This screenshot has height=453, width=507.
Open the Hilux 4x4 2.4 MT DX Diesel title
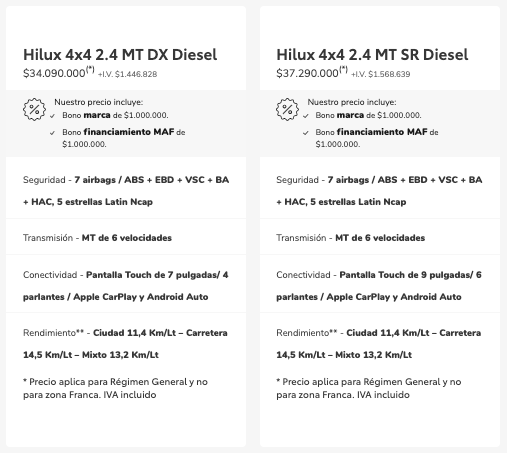click(120, 55)
